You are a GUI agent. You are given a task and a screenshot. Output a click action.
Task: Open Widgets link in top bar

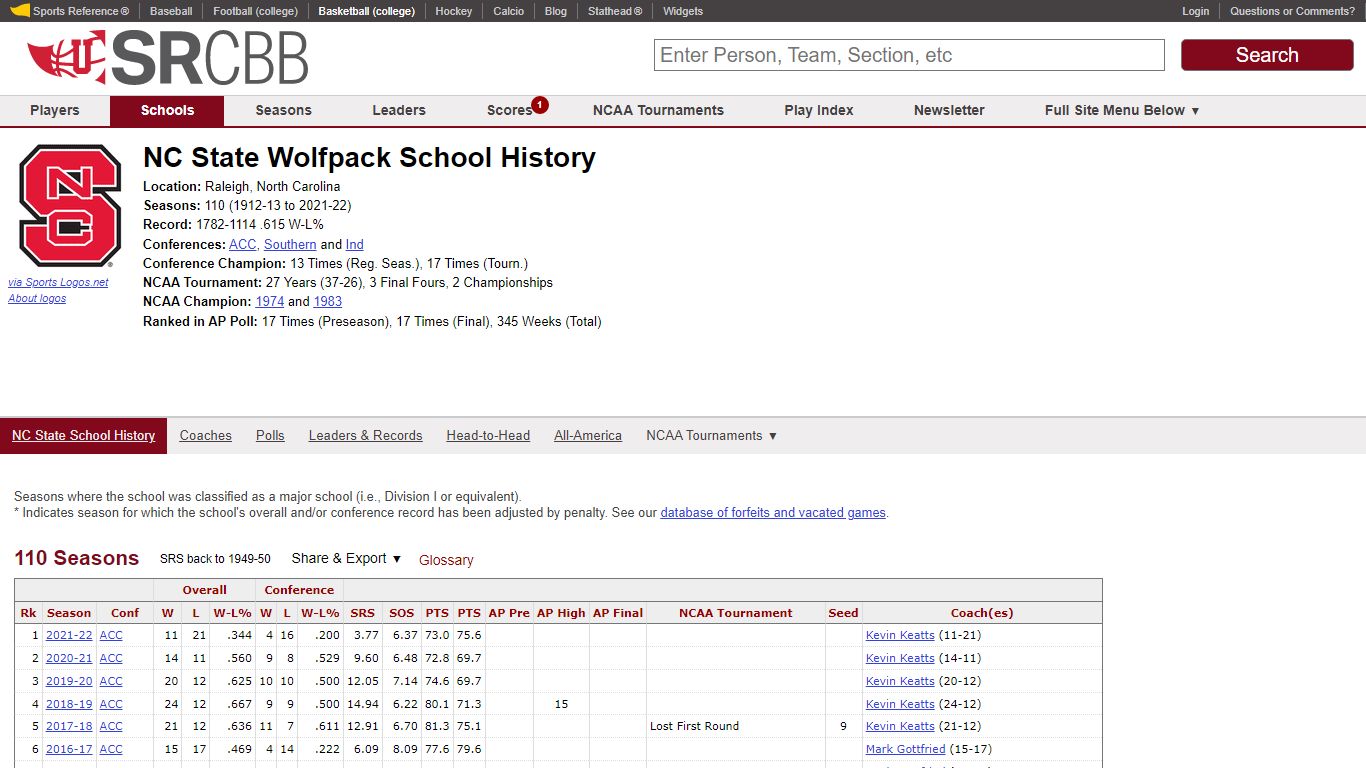[683, 11]
